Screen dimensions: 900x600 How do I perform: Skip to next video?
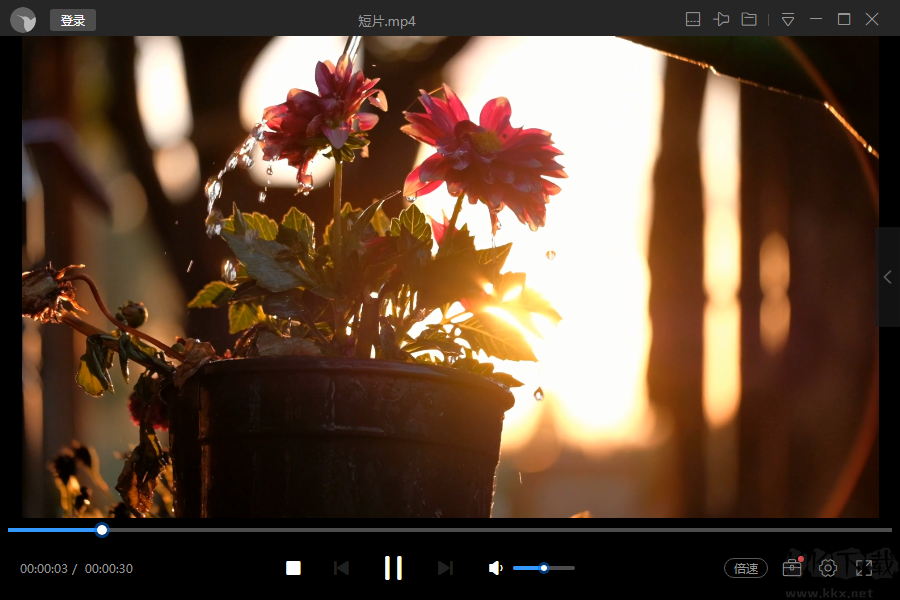(445, 568)
